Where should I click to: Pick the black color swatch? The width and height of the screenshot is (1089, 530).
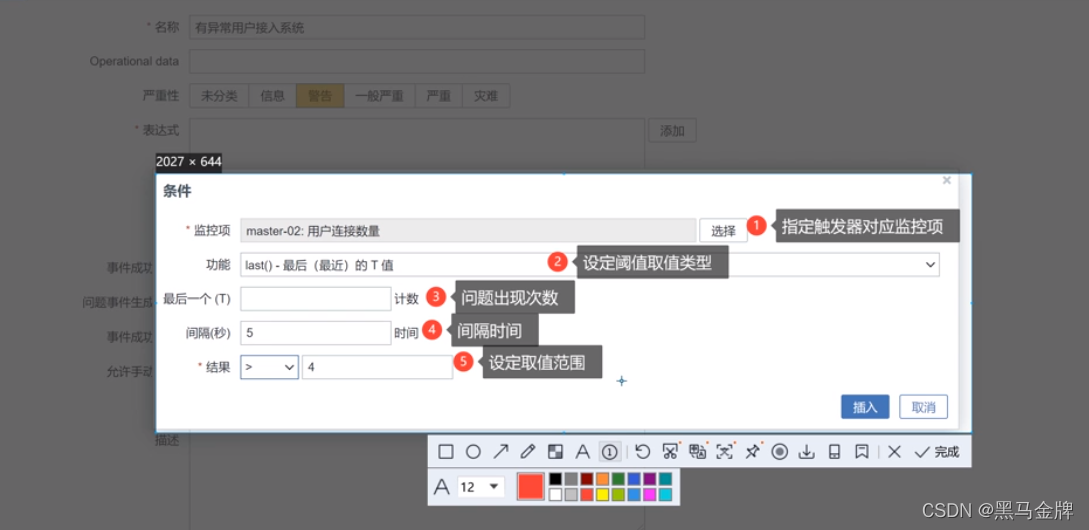[555, 479]
